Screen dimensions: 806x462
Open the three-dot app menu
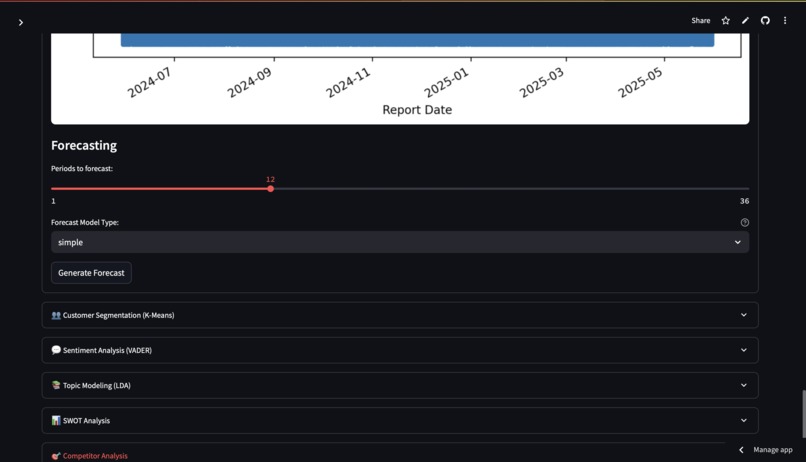pos(785,21)
